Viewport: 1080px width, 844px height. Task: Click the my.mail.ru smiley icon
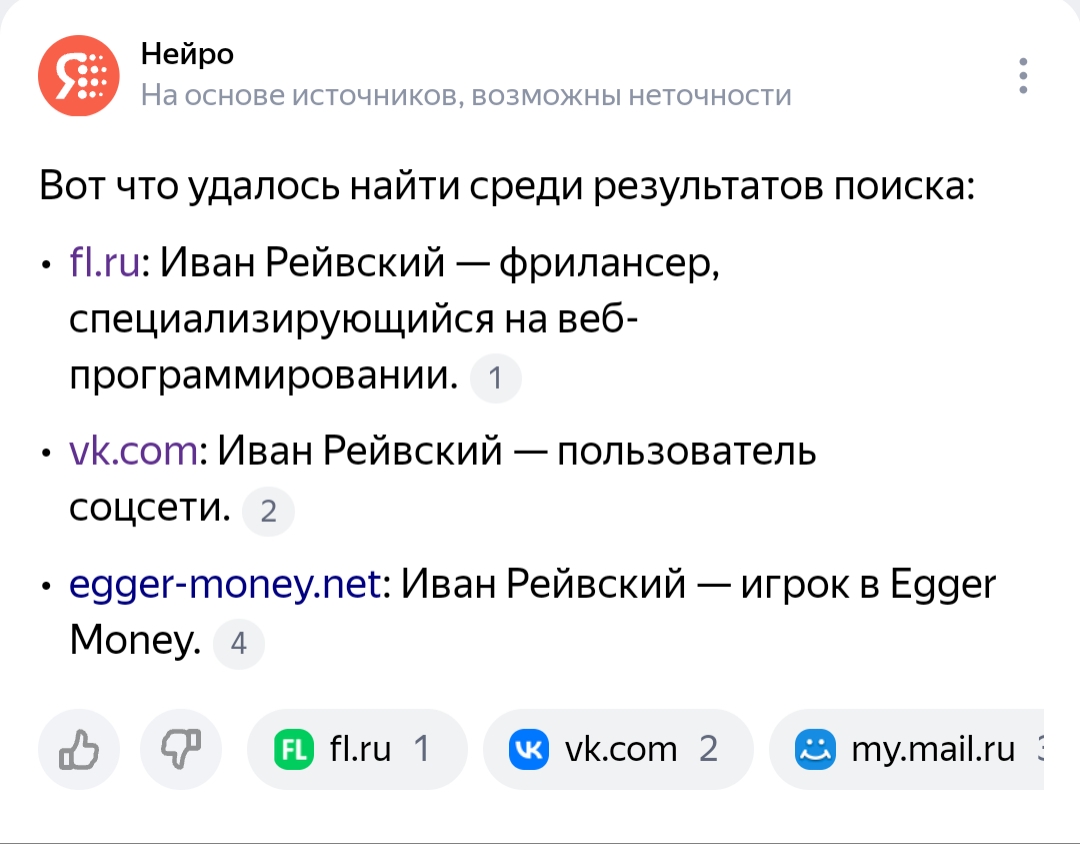[815, 749]
